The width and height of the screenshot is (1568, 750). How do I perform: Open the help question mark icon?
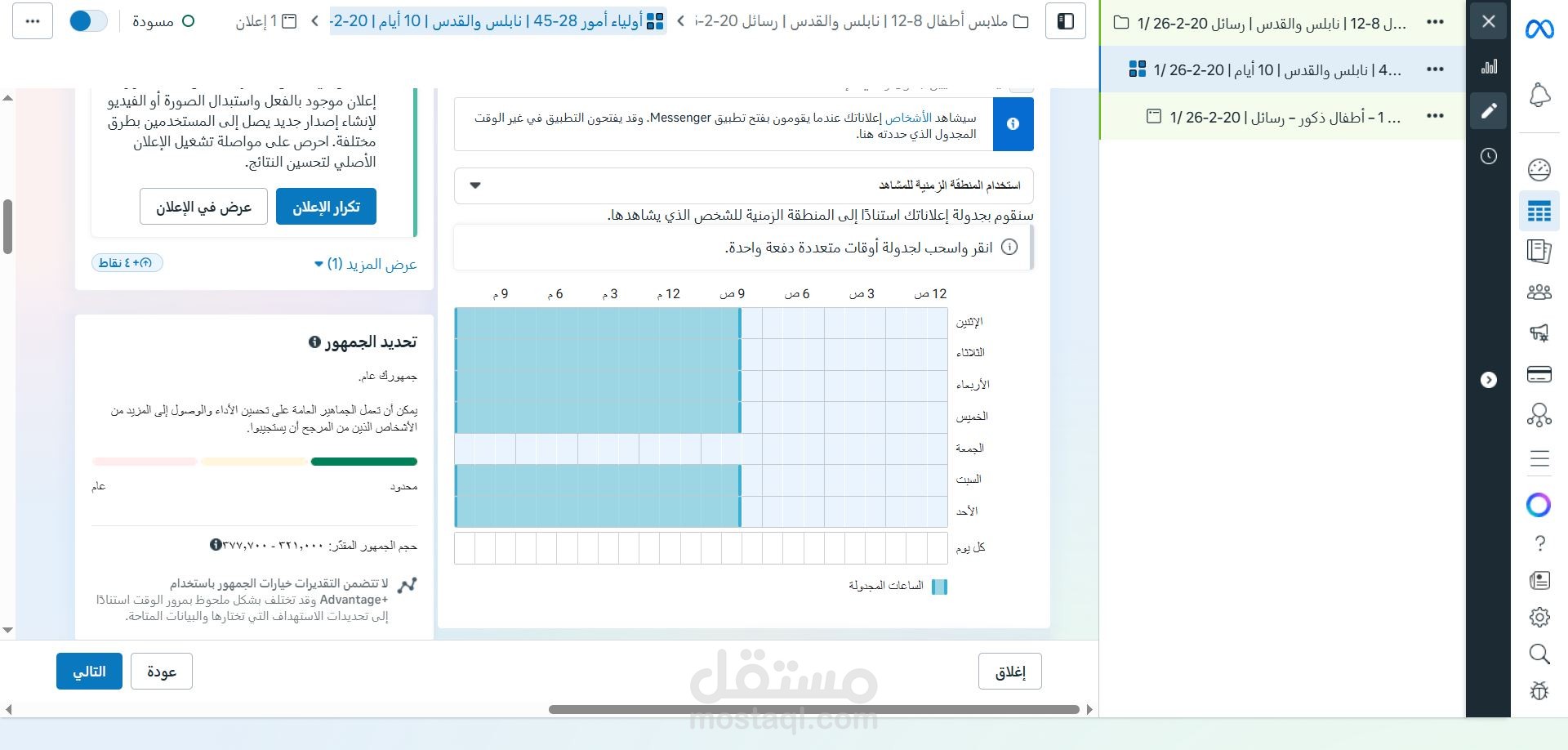[1540, 543]
